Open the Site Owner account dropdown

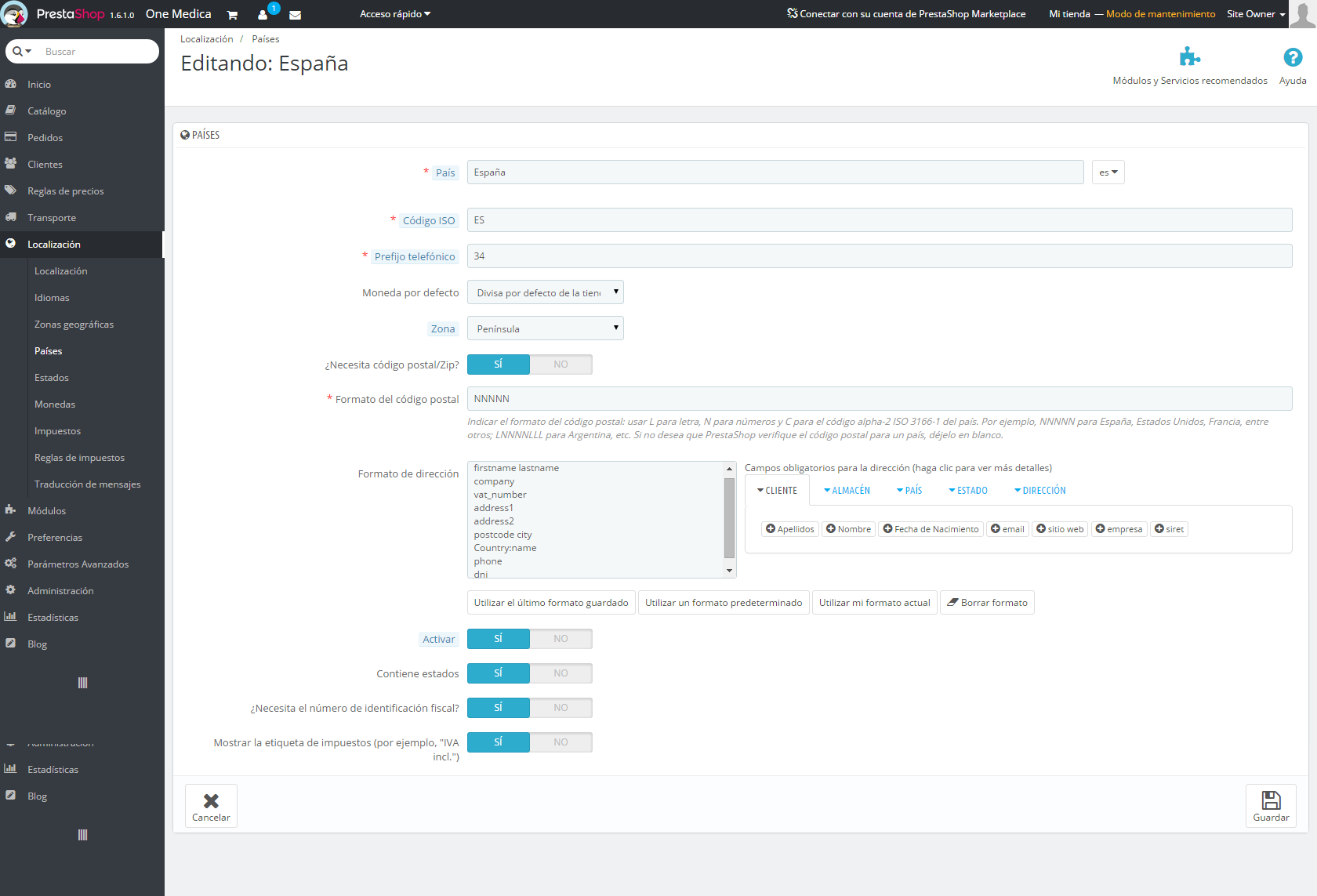(1256, 14)
